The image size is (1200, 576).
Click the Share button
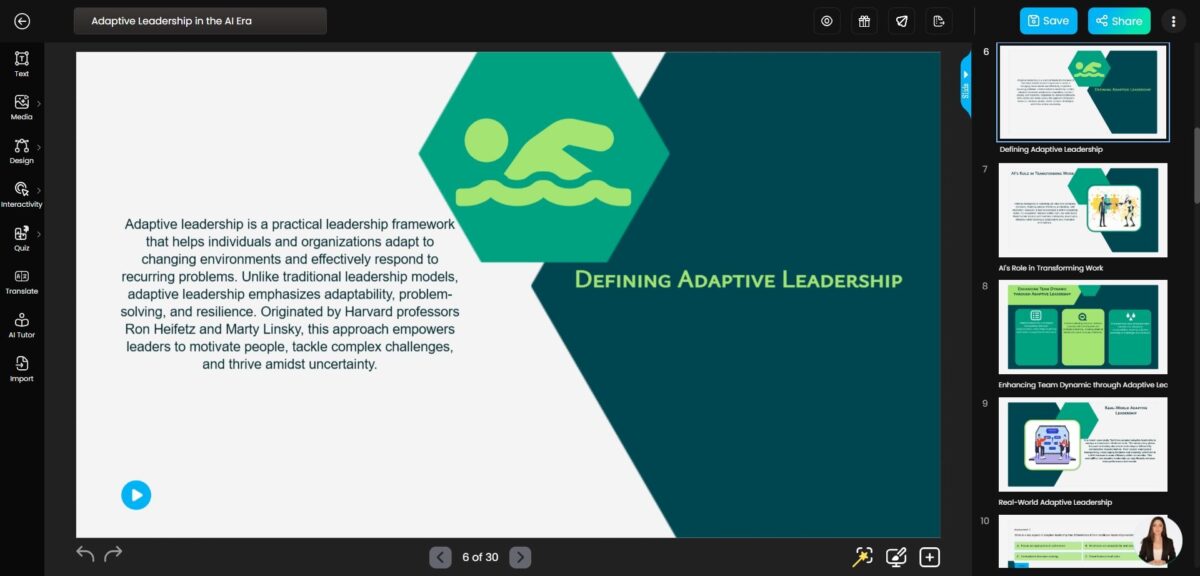[x=1119, y=21]
